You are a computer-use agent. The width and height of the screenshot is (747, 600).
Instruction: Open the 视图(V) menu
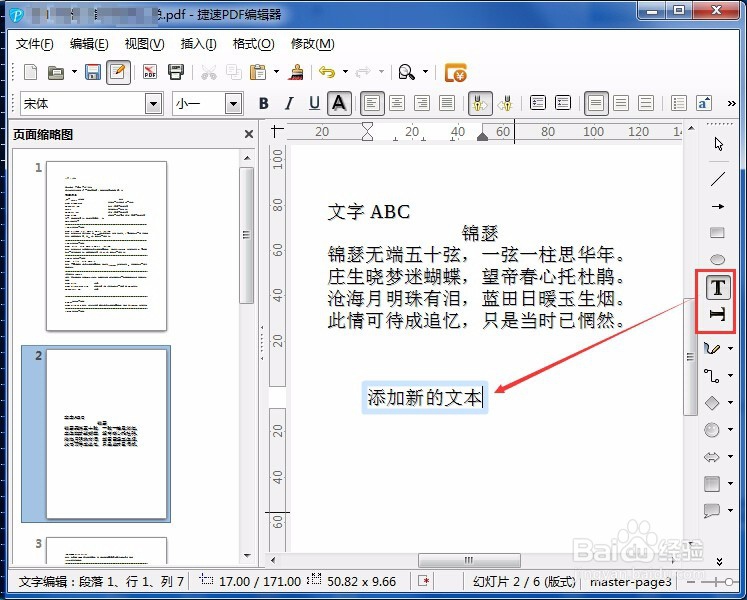[x=144, y=44]
